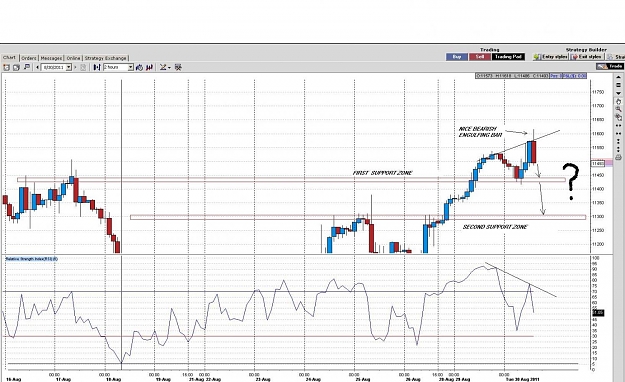Click the blue link beside OHLC box
Image resolution: width=625 pixels, height=382 pixels.
point(568,75)
